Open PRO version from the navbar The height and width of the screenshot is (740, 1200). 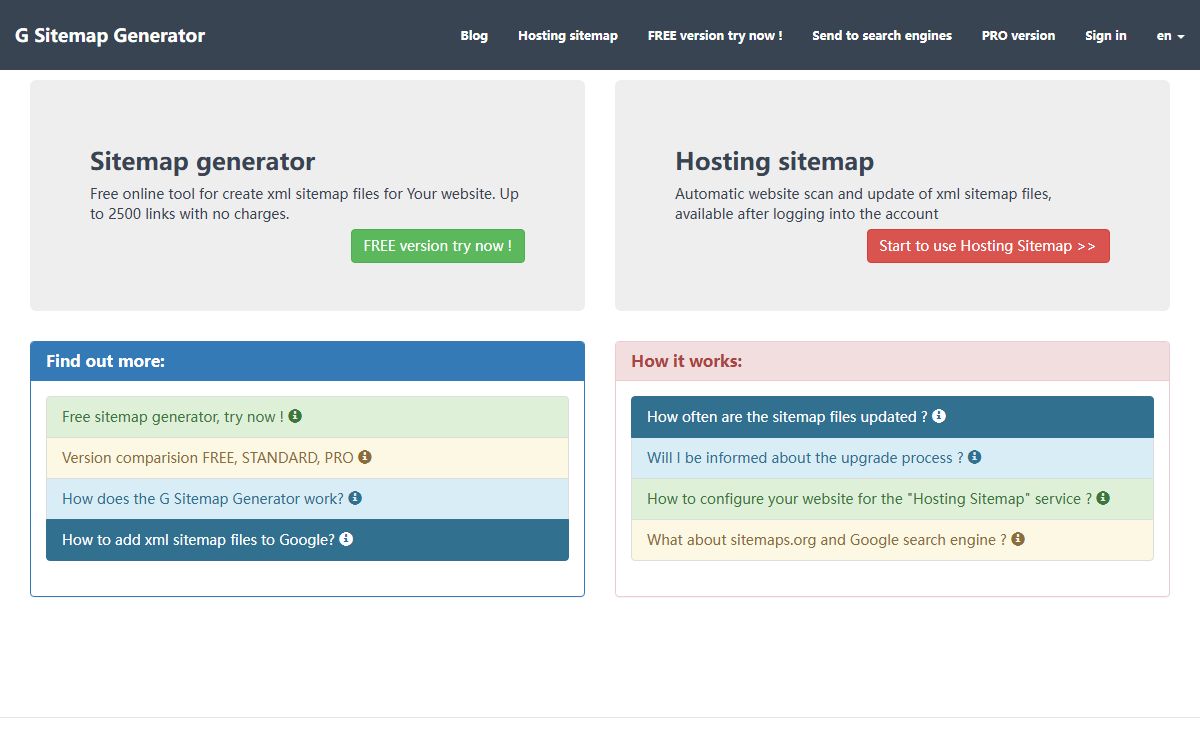(1018, 35)
